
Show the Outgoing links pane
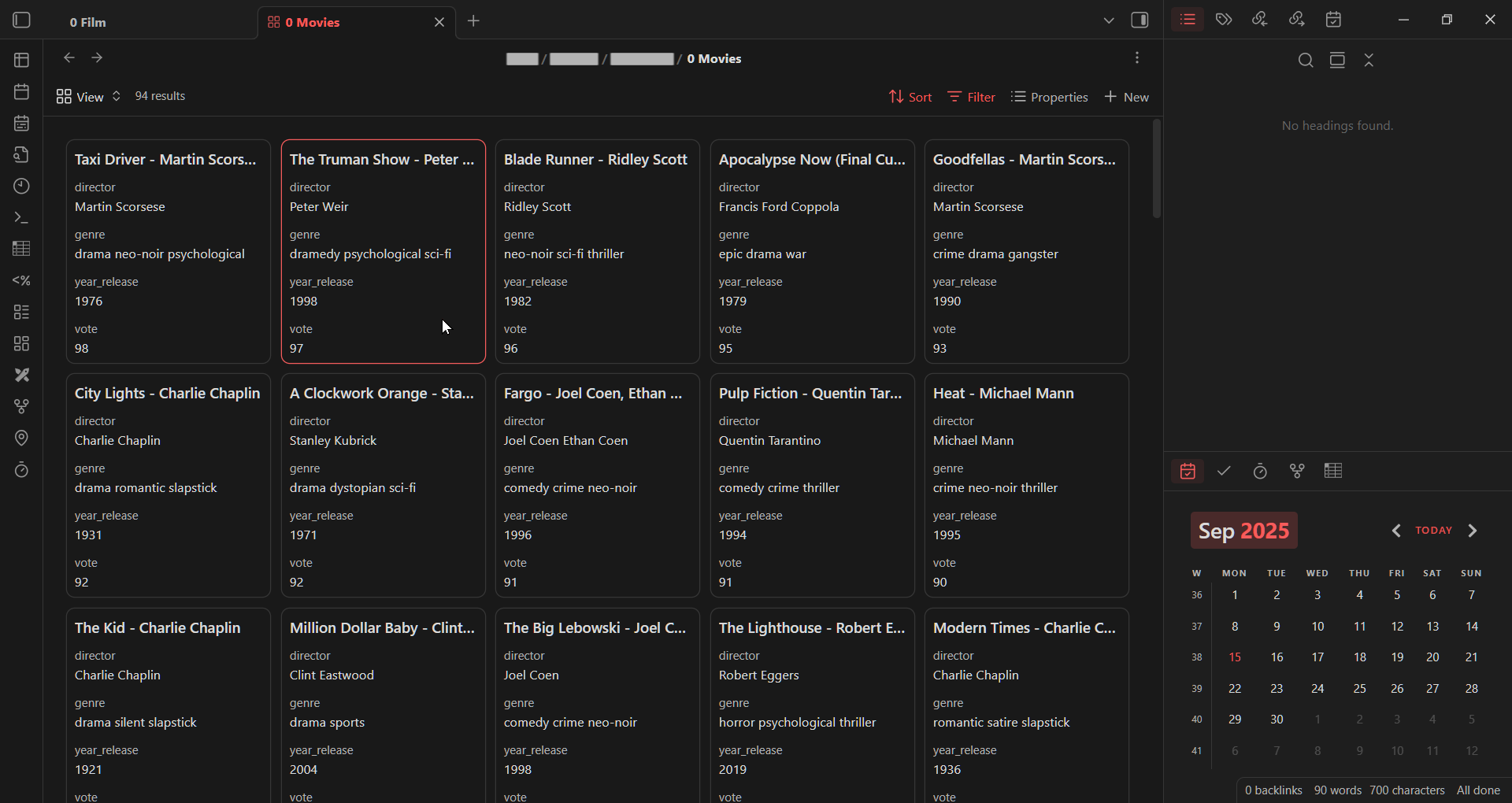point(1296,20)
